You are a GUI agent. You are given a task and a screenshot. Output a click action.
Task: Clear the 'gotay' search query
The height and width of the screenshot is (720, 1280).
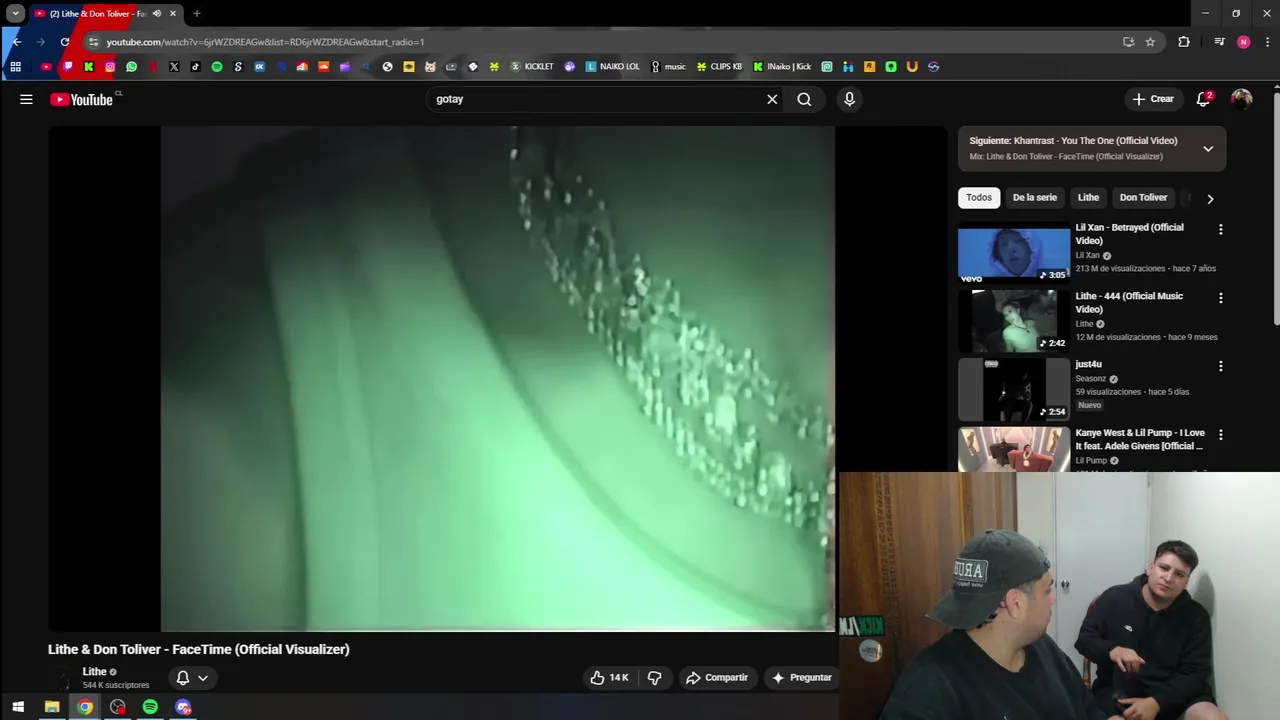pyautogui.click(x=772, y=99)
